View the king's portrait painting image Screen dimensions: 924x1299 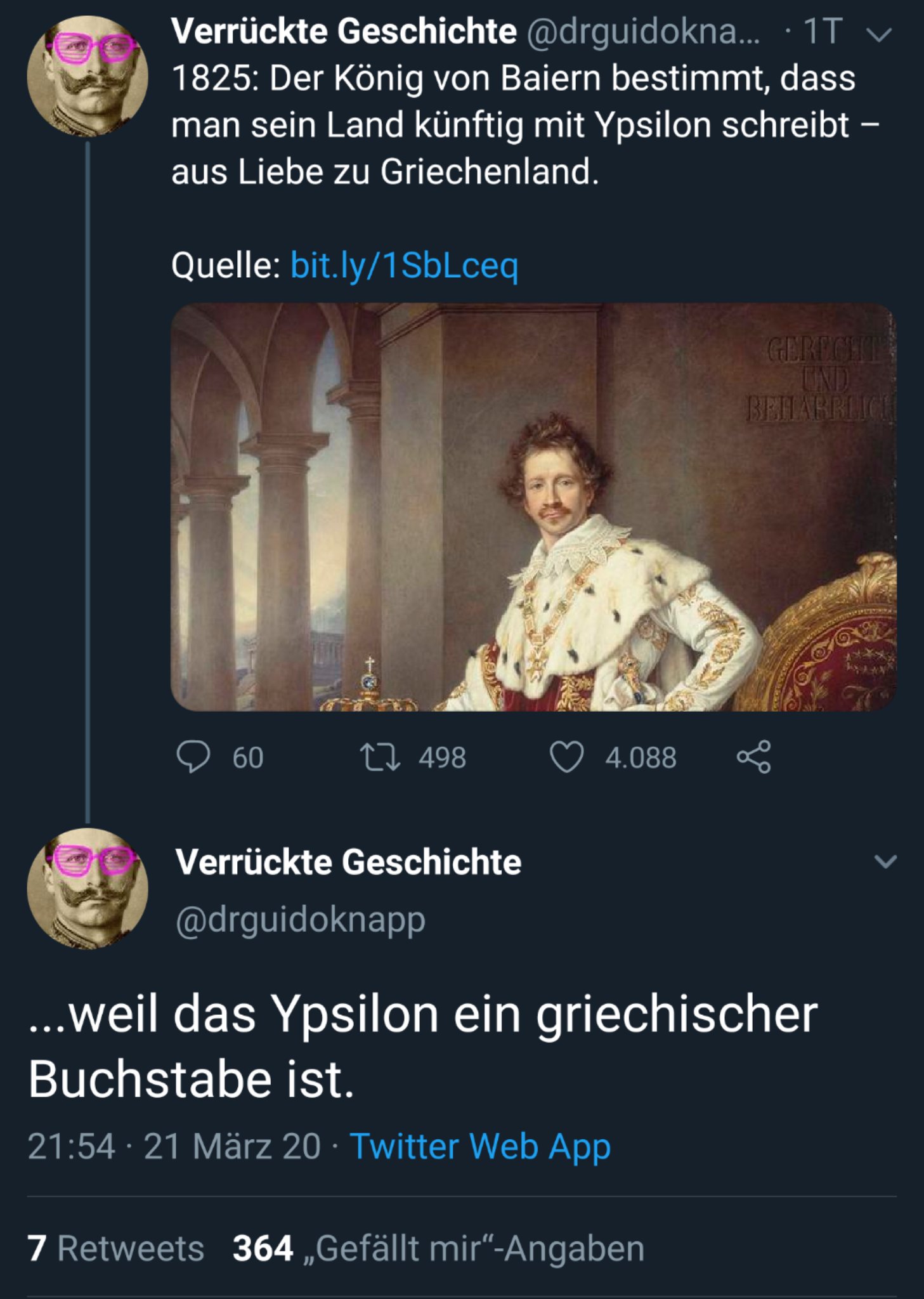click(533, 507)
